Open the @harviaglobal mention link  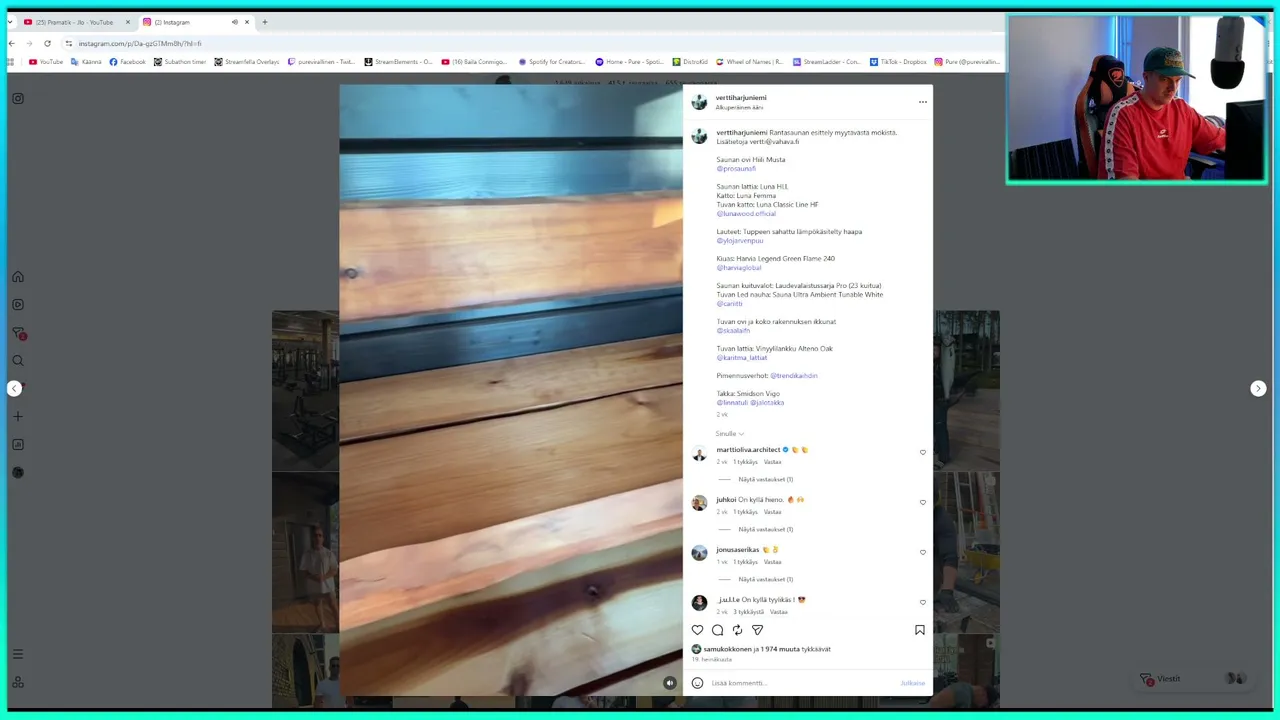click(739, 268)
